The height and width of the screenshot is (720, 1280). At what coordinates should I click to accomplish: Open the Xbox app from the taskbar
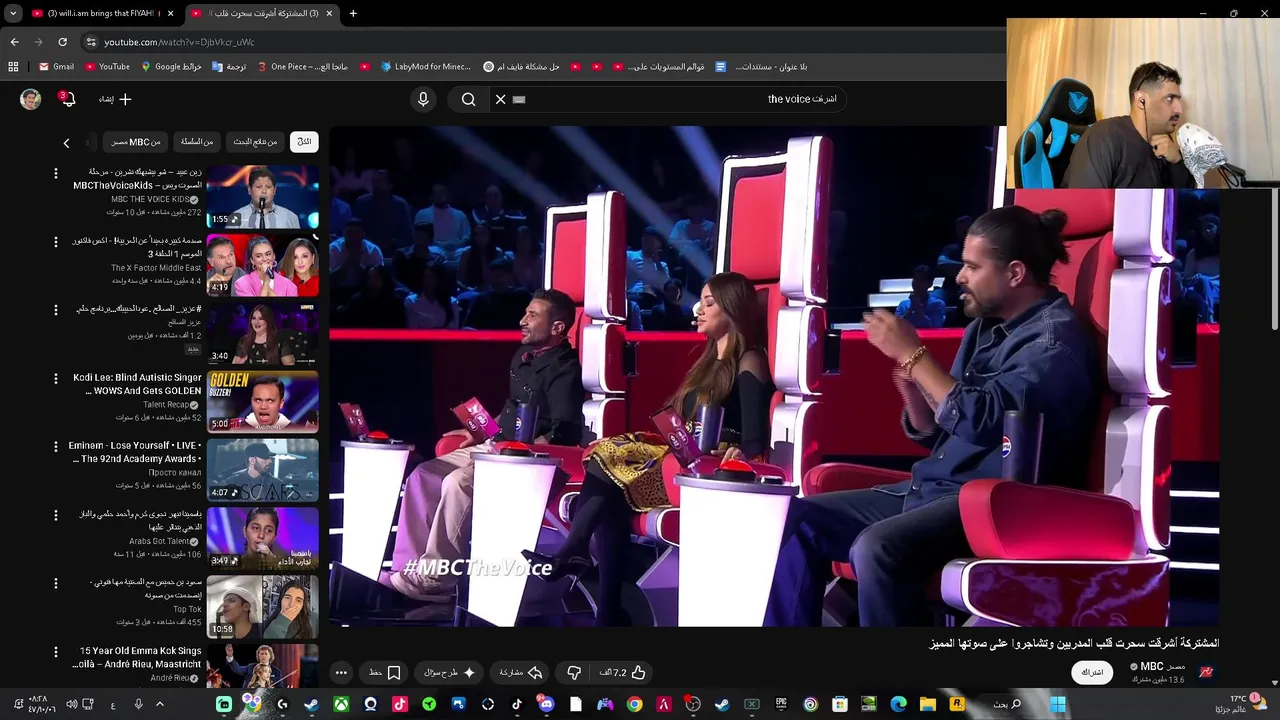click(341, 704)
